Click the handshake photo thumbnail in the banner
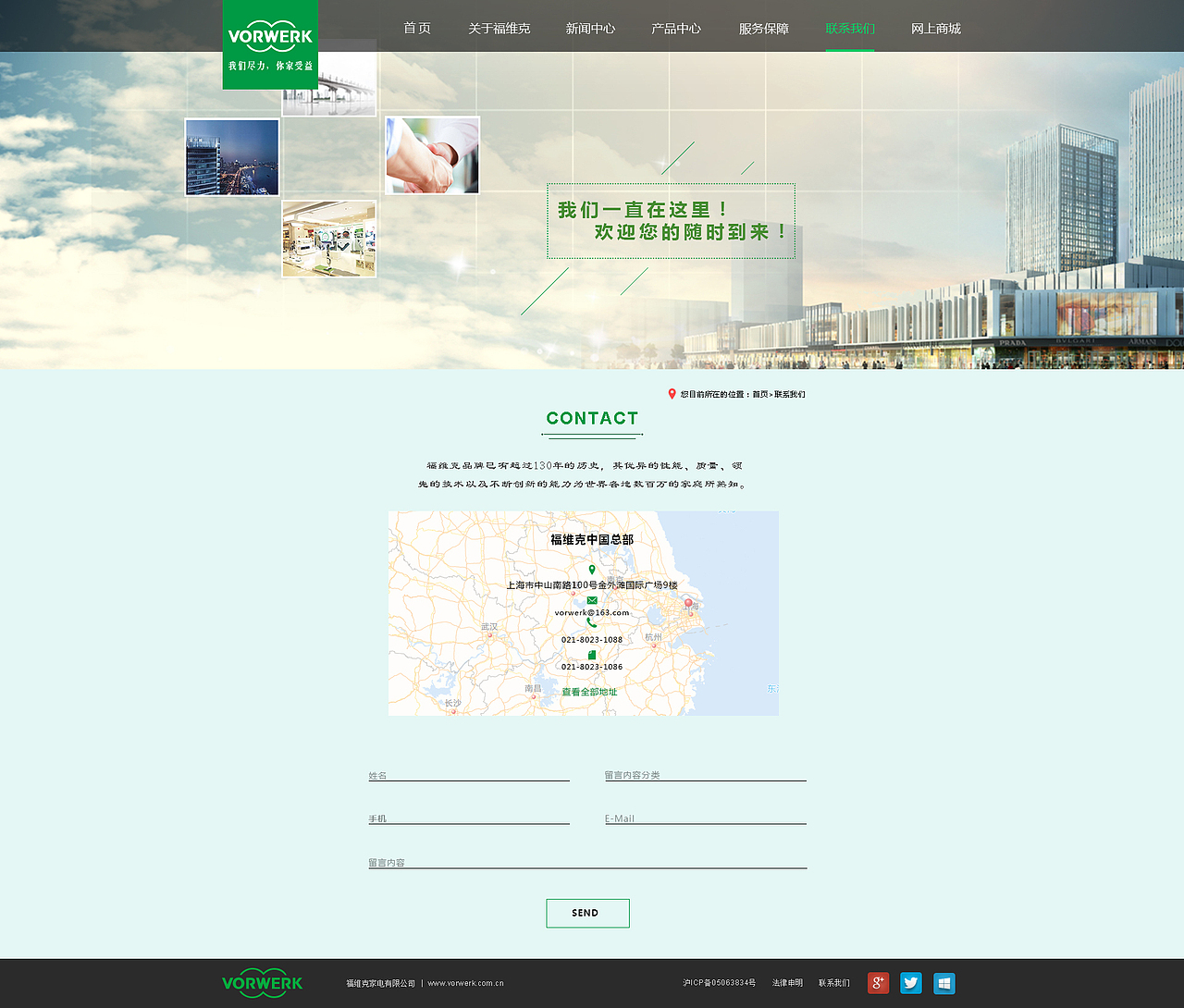Image resolution: width=1184 pixels, height=1008 pixels. [431, 155]
